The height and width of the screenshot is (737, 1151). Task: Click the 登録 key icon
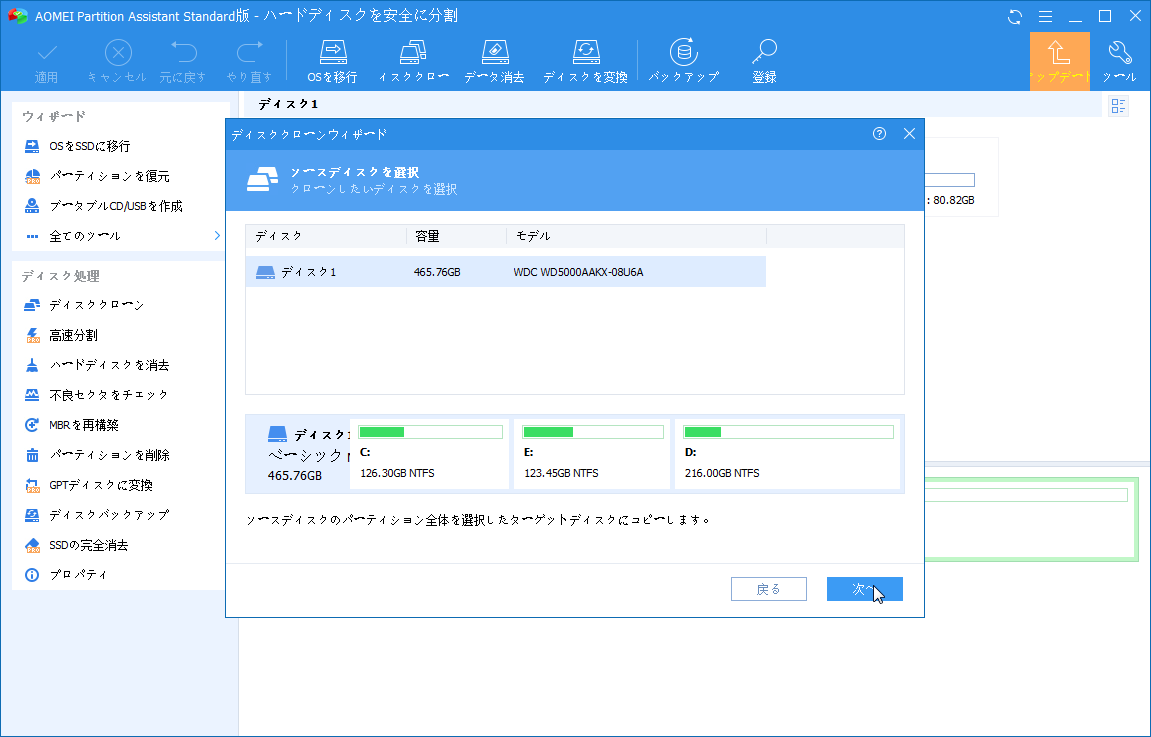point(764,62)
